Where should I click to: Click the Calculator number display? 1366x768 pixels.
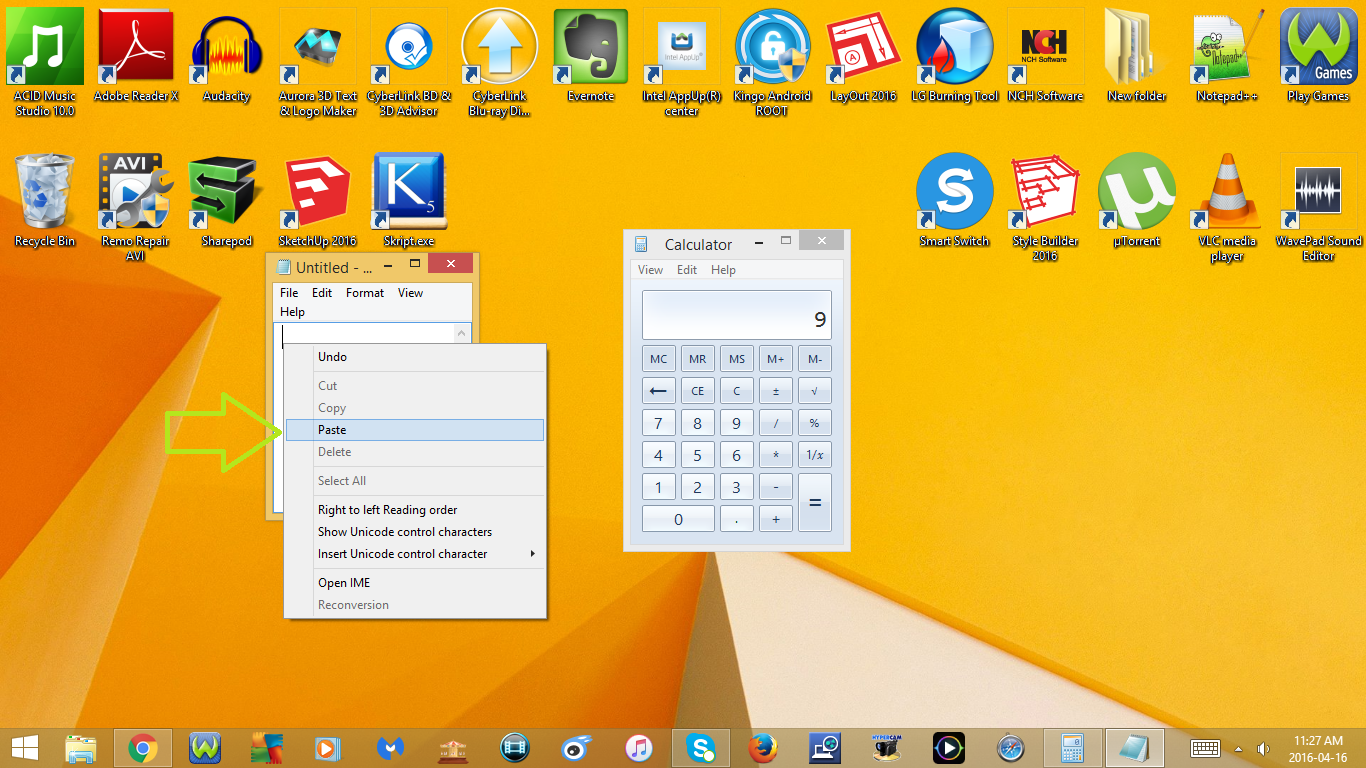coord(737,315)
